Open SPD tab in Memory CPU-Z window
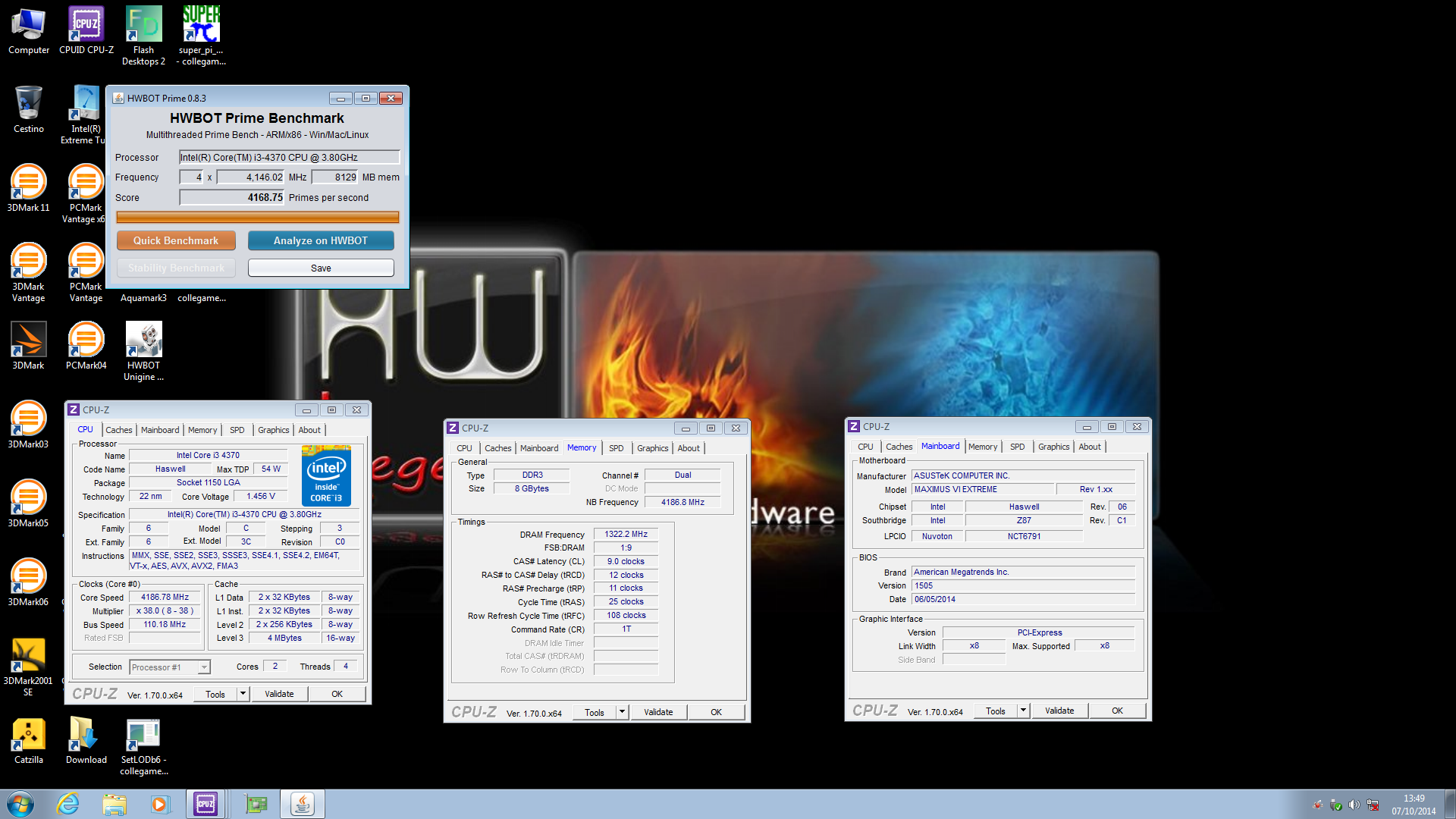Image resolution: width=1456 pixels, height=819 pixels. pyautogui.click(x=617, y=448)
